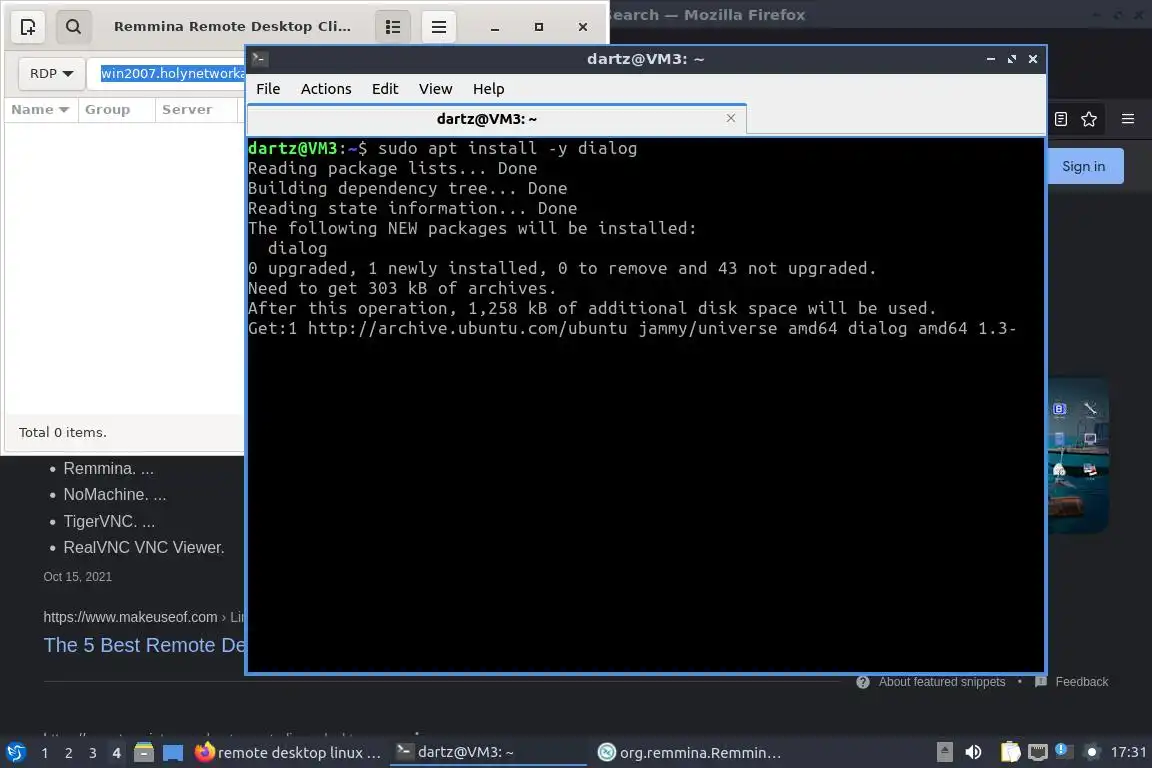This screenshot has height=768, width=1152.
Task: Click the 17:31 clock in the taskbar
Action: tap(1128, 752)
